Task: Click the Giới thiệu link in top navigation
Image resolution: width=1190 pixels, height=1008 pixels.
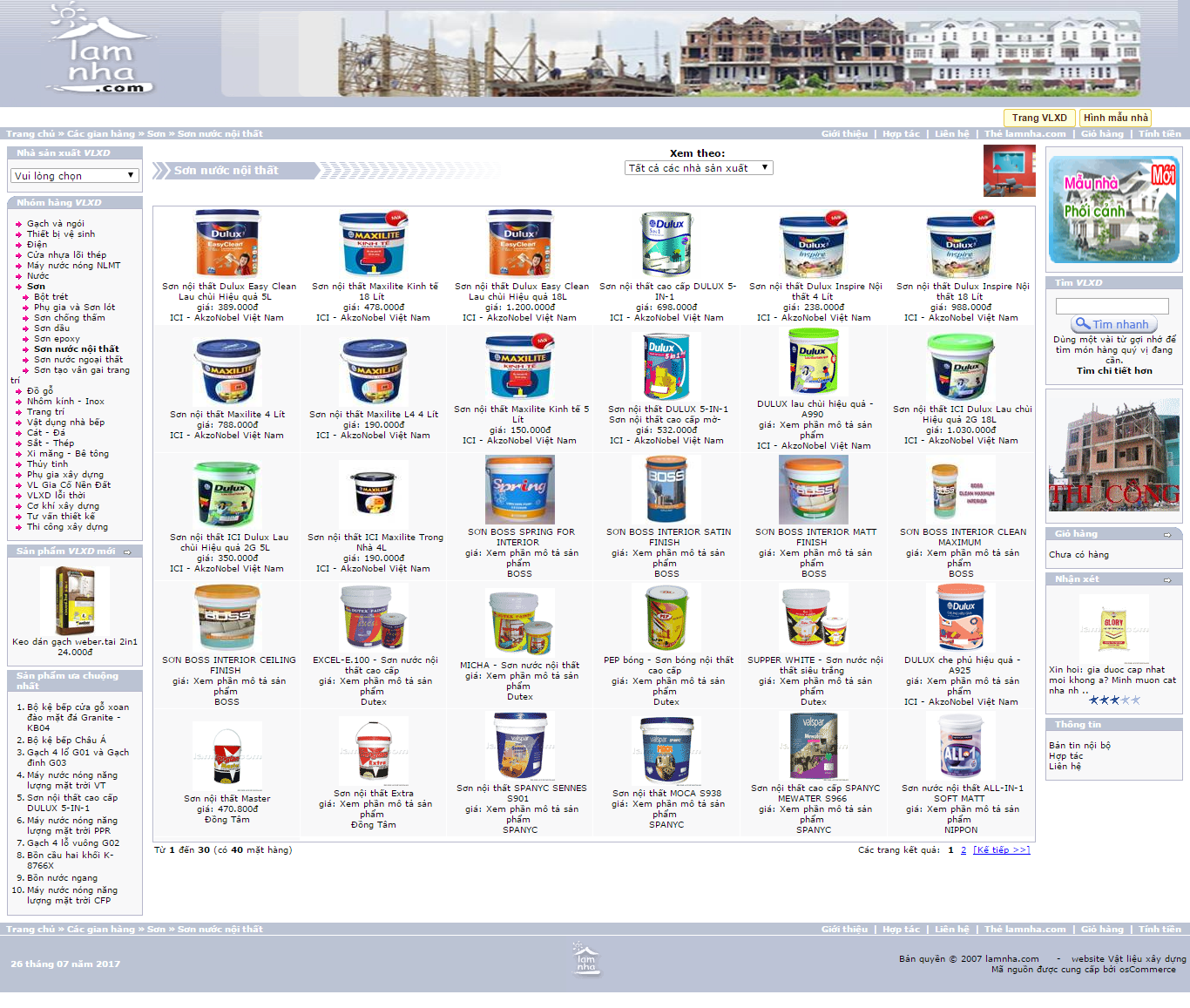Action: (843, 134)
